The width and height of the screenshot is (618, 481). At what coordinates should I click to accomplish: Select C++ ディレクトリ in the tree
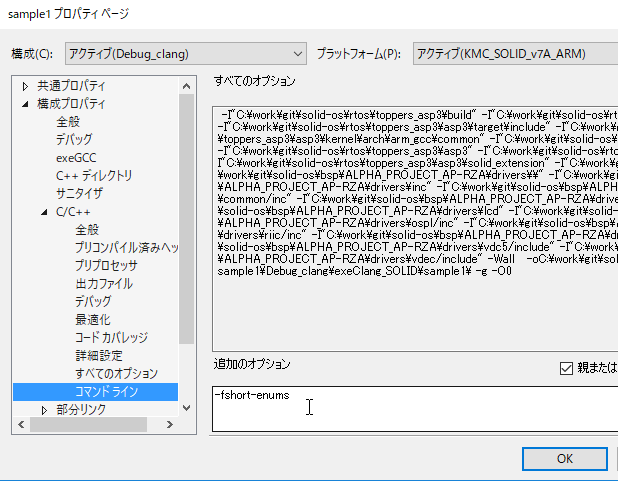(x=94, y=176)
